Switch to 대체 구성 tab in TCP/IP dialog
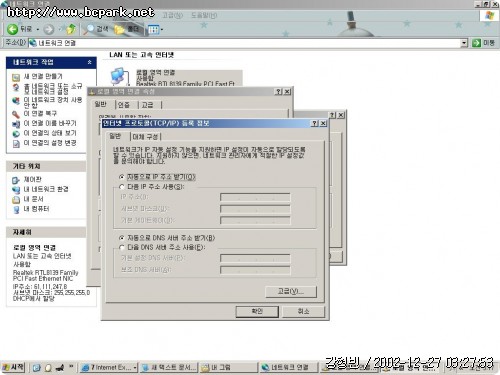 click(145, 137)
